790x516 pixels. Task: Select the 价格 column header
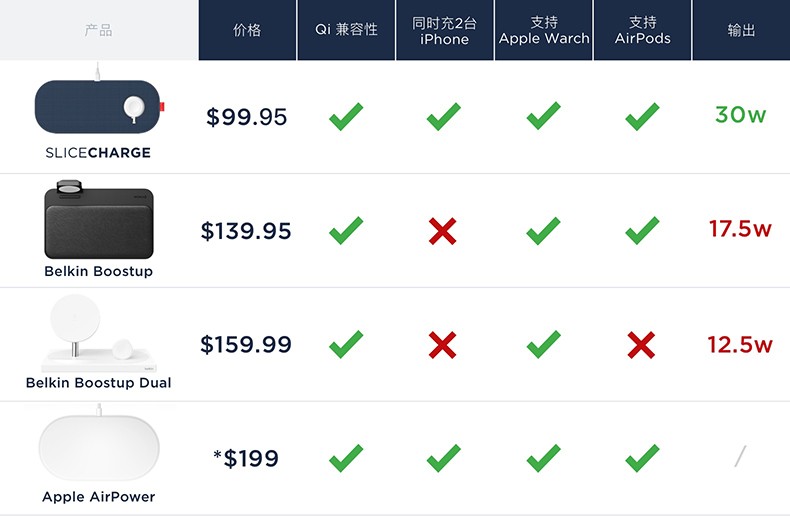(247, 30)
